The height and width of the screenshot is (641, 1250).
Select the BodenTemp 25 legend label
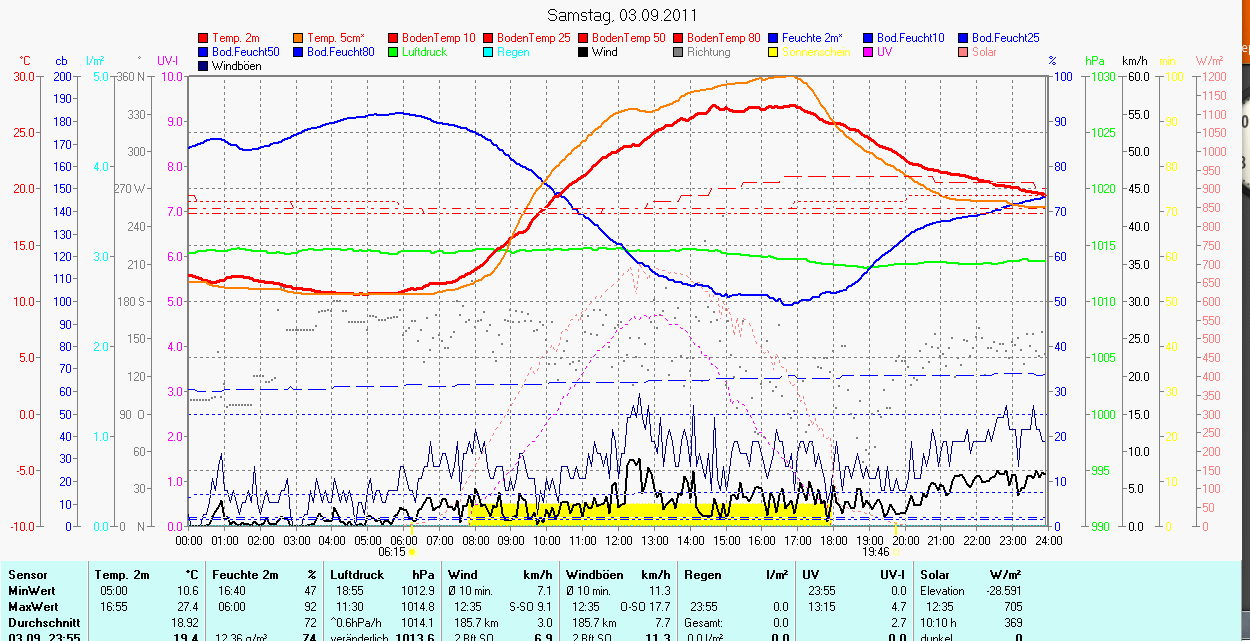(x=533, y=38)
